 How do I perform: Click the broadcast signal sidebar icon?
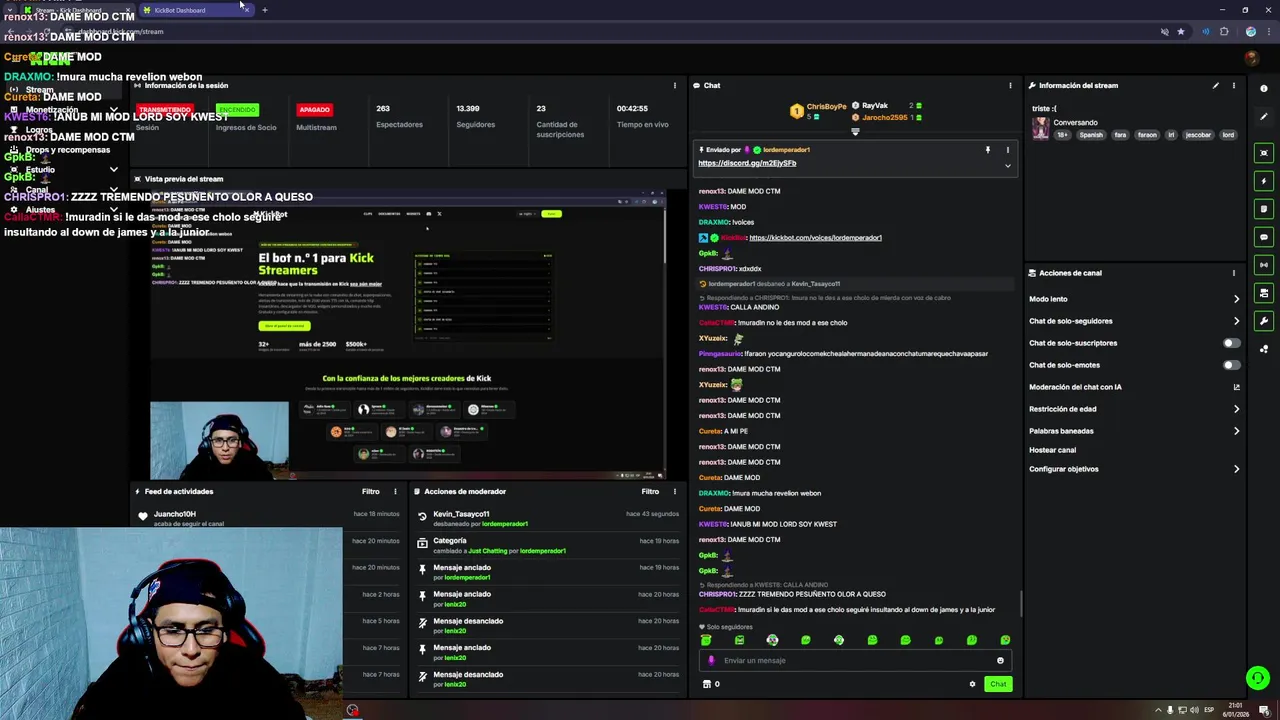click(1264, 265)
